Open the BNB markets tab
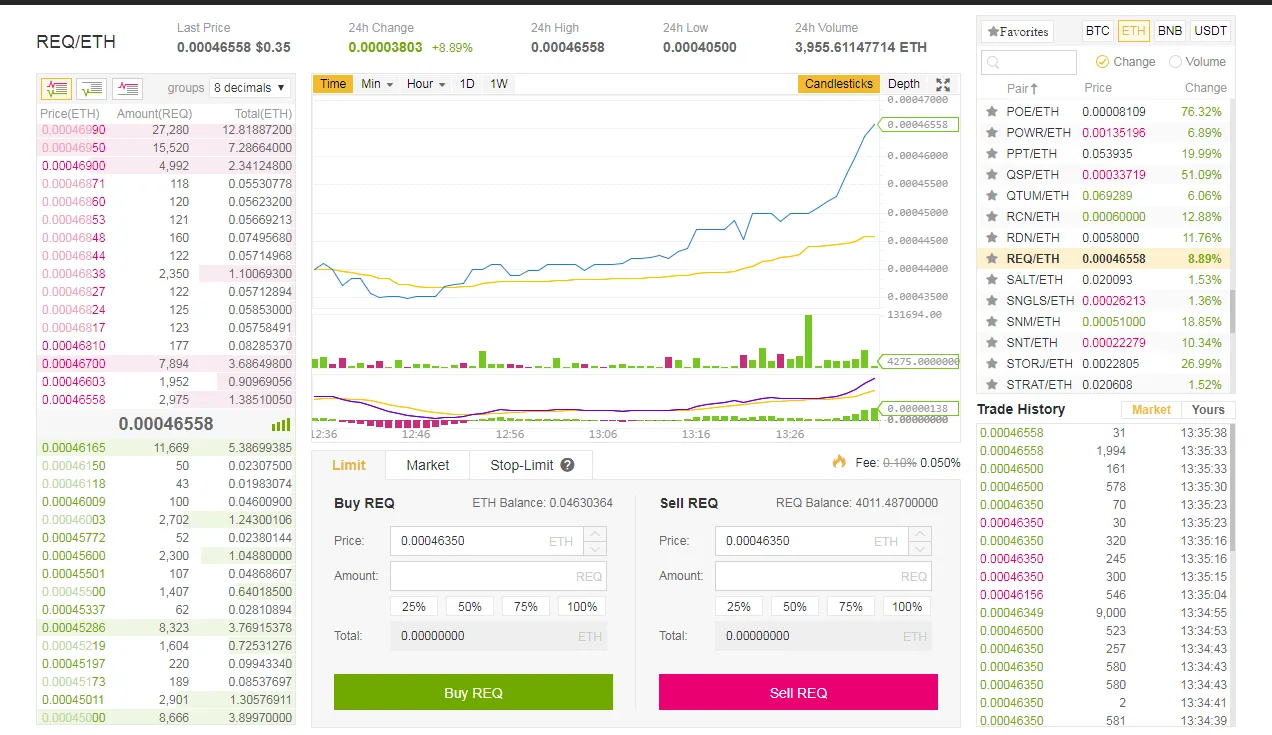Screen dimensions: 1272x735 tap(1169, 31)
